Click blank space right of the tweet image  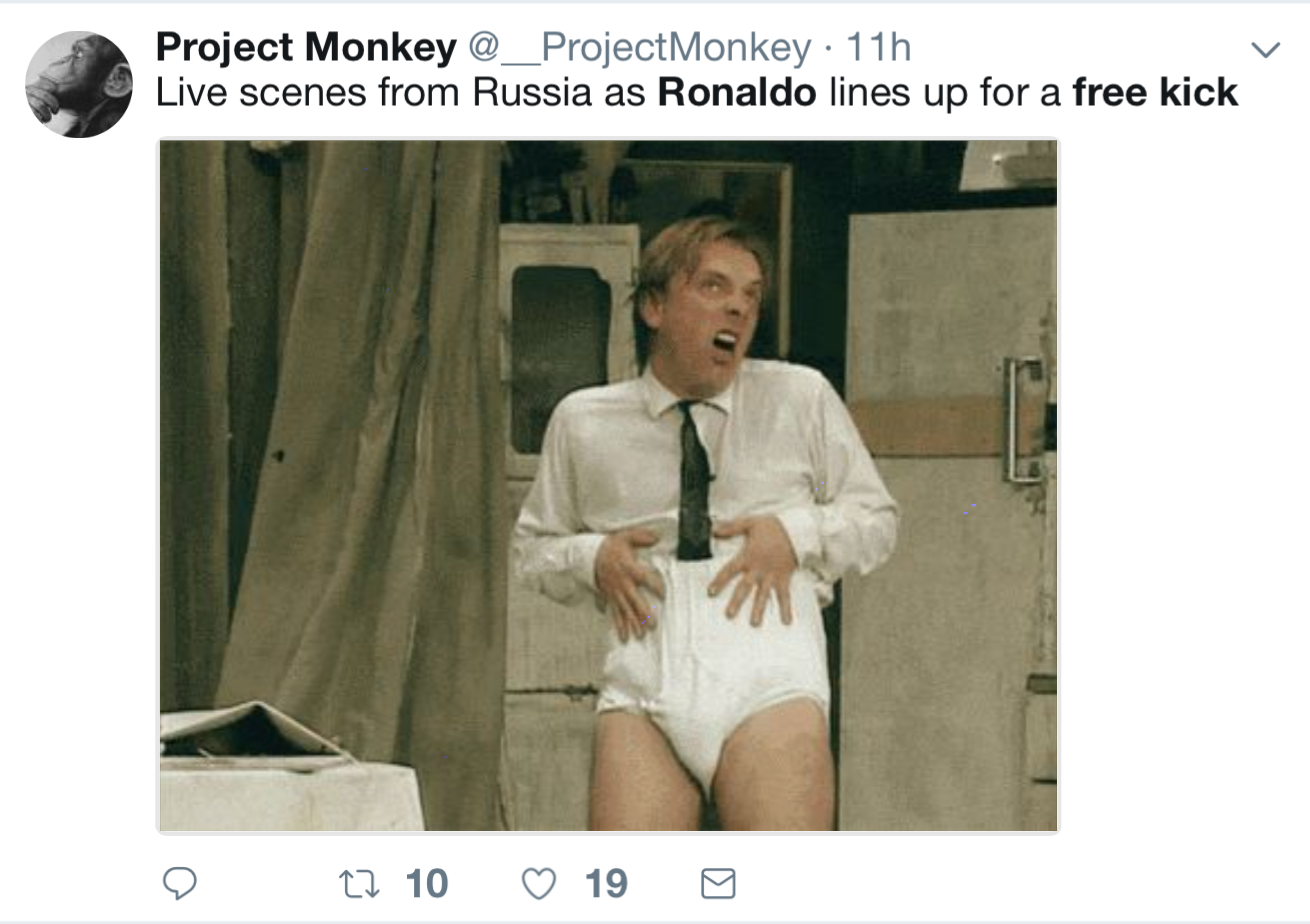click(x=1180, y=480)
